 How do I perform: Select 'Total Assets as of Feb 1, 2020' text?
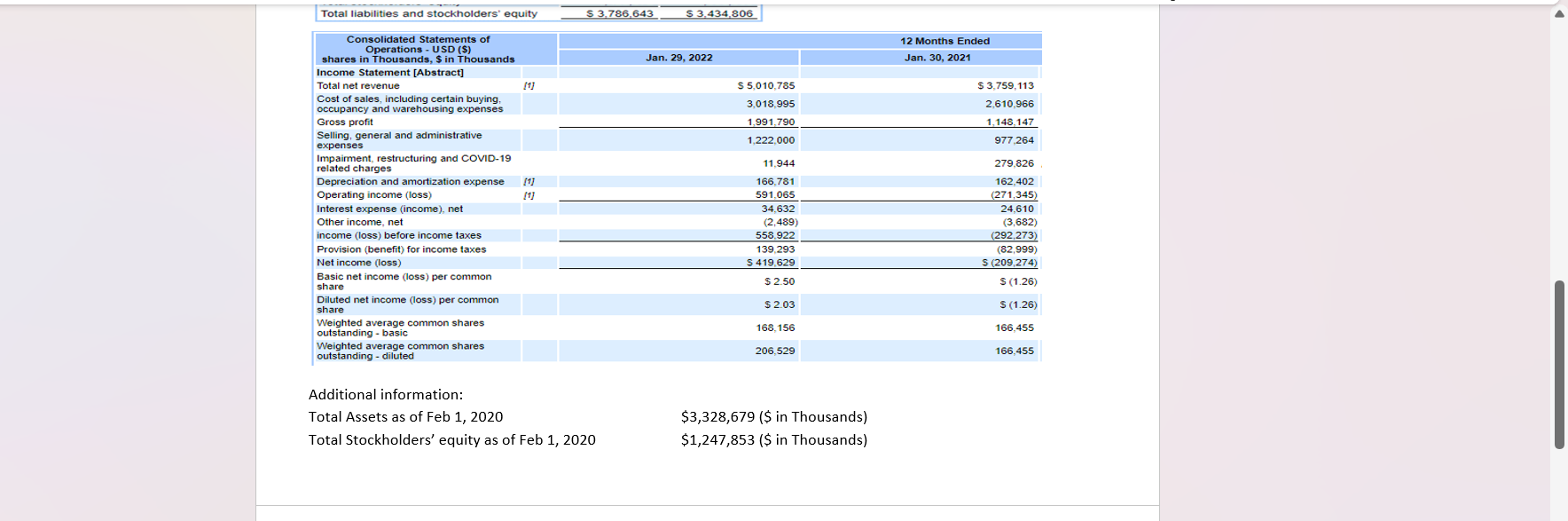click(405, 417)
